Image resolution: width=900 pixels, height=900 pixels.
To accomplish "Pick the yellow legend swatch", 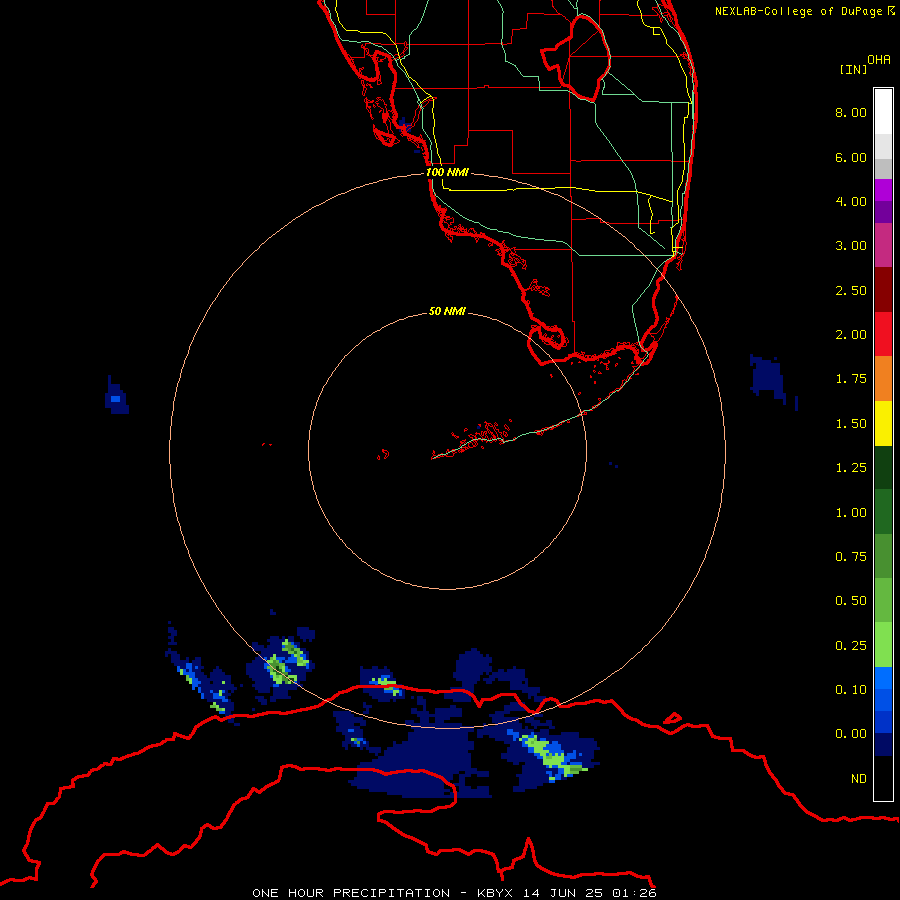I will tap(883, 423).
